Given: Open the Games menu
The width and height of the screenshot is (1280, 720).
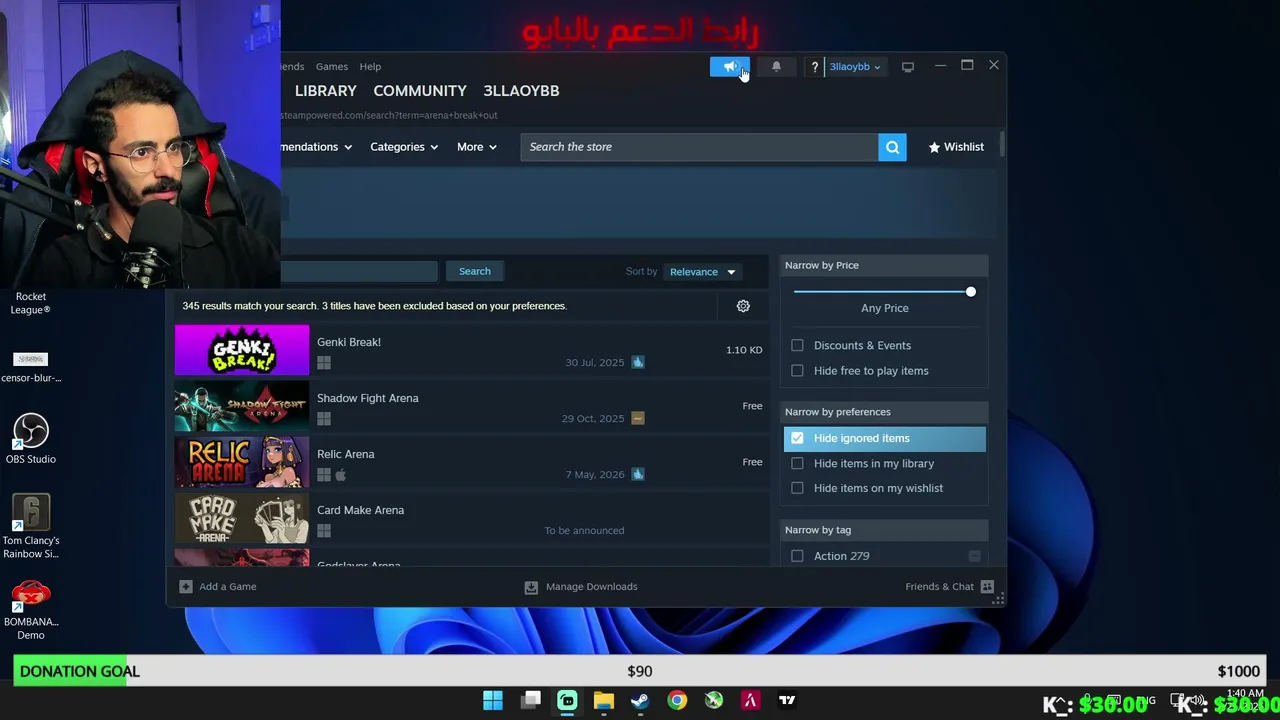Looking at the screenshot, I should [x=332, y=67].
